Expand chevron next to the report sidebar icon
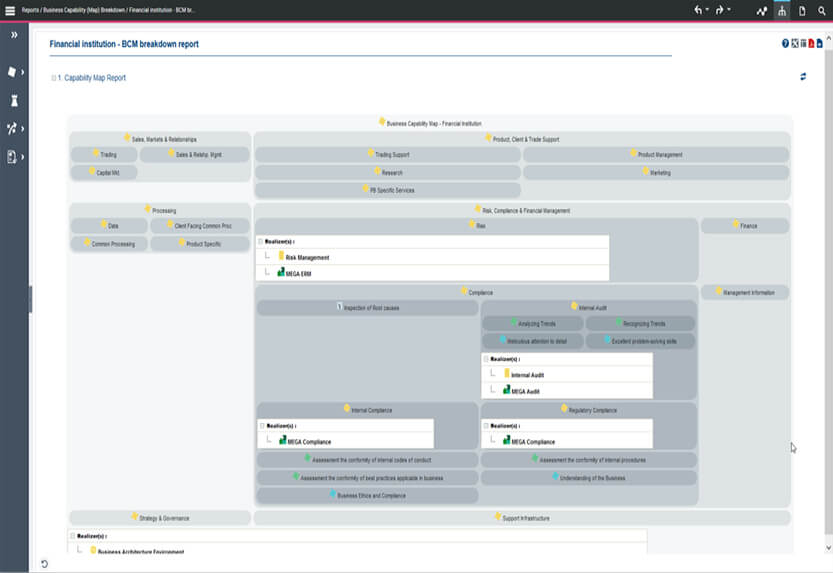This screenshot has width=833, height=573. (x=22, y=157)
